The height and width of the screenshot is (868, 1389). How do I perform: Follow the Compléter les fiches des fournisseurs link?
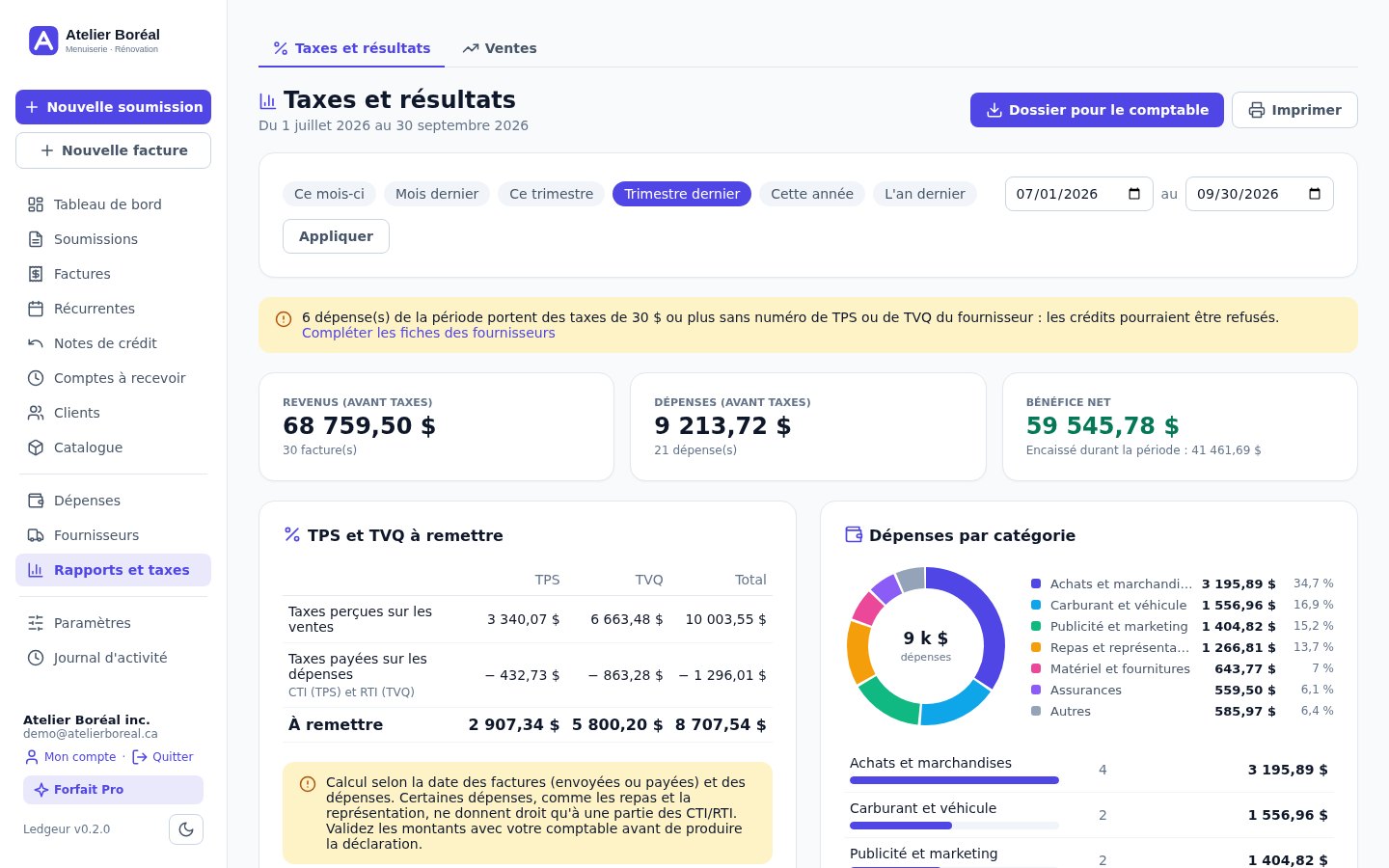click(428, 333)
